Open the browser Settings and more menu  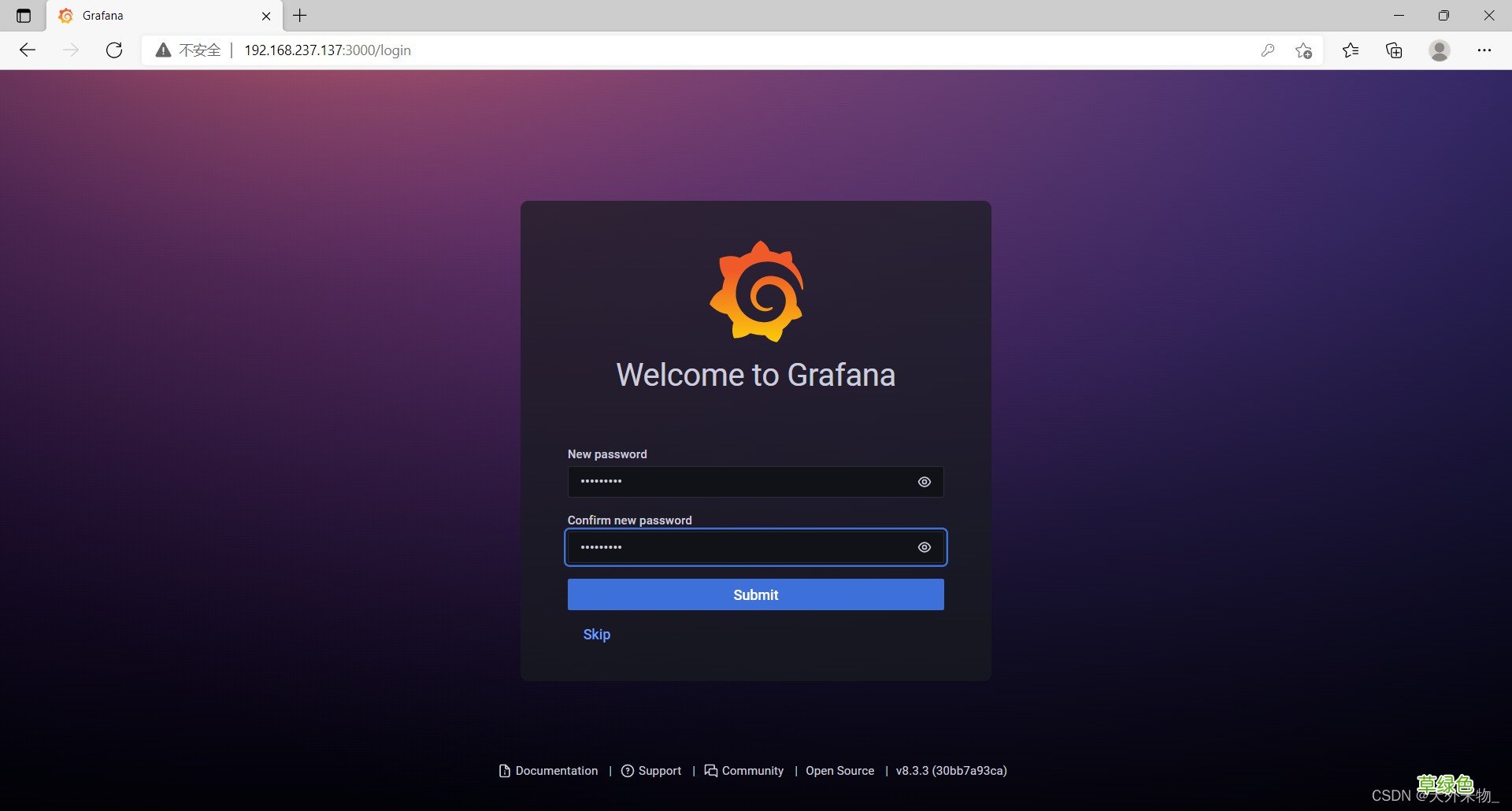[1484, 50]
